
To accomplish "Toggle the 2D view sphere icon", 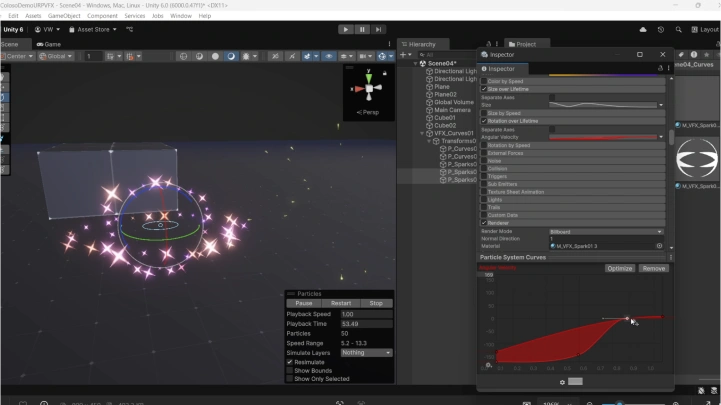I will point(183,56).
